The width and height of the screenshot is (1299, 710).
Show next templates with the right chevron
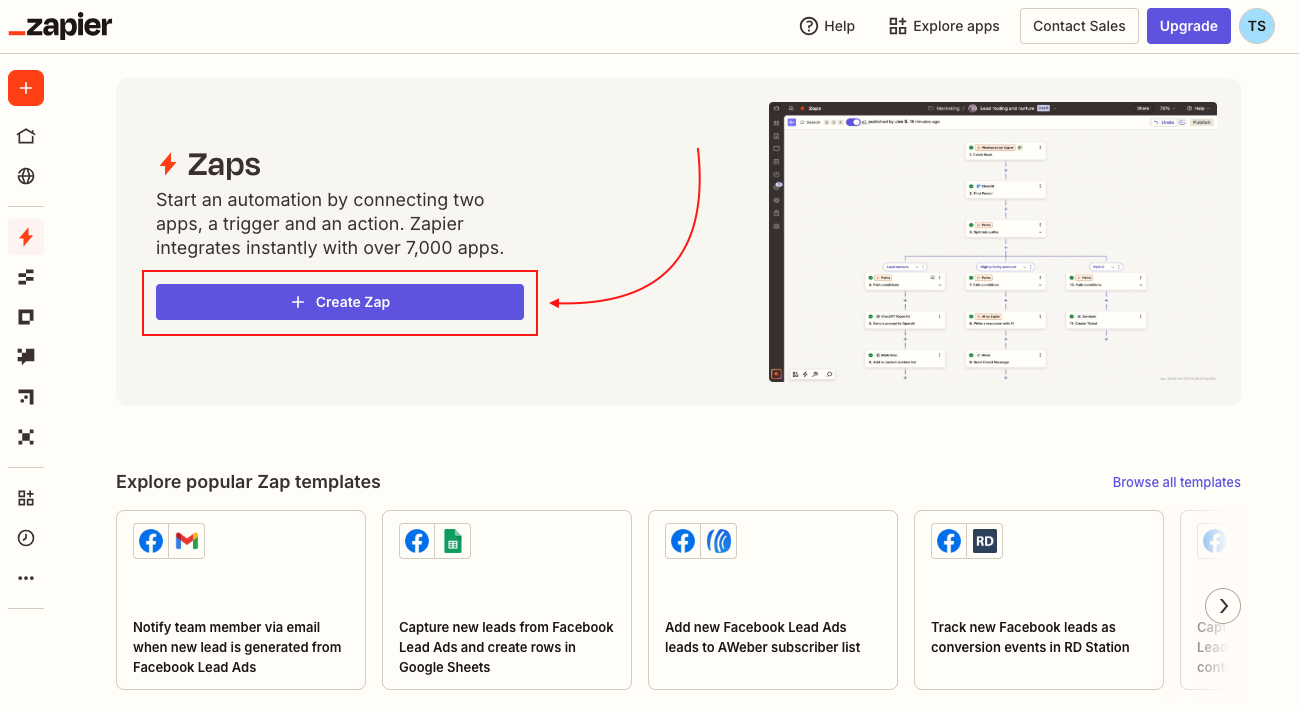click(x=1223, y=605)
